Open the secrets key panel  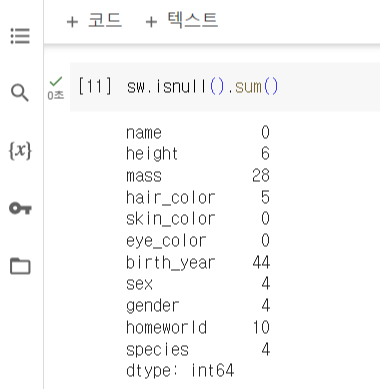coord(20,209)
